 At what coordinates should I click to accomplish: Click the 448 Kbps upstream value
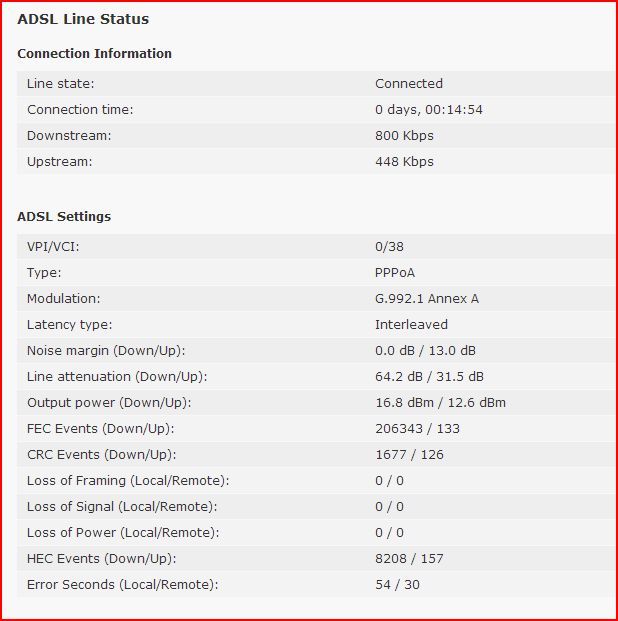pyautogui.click(x=404, y=162)
